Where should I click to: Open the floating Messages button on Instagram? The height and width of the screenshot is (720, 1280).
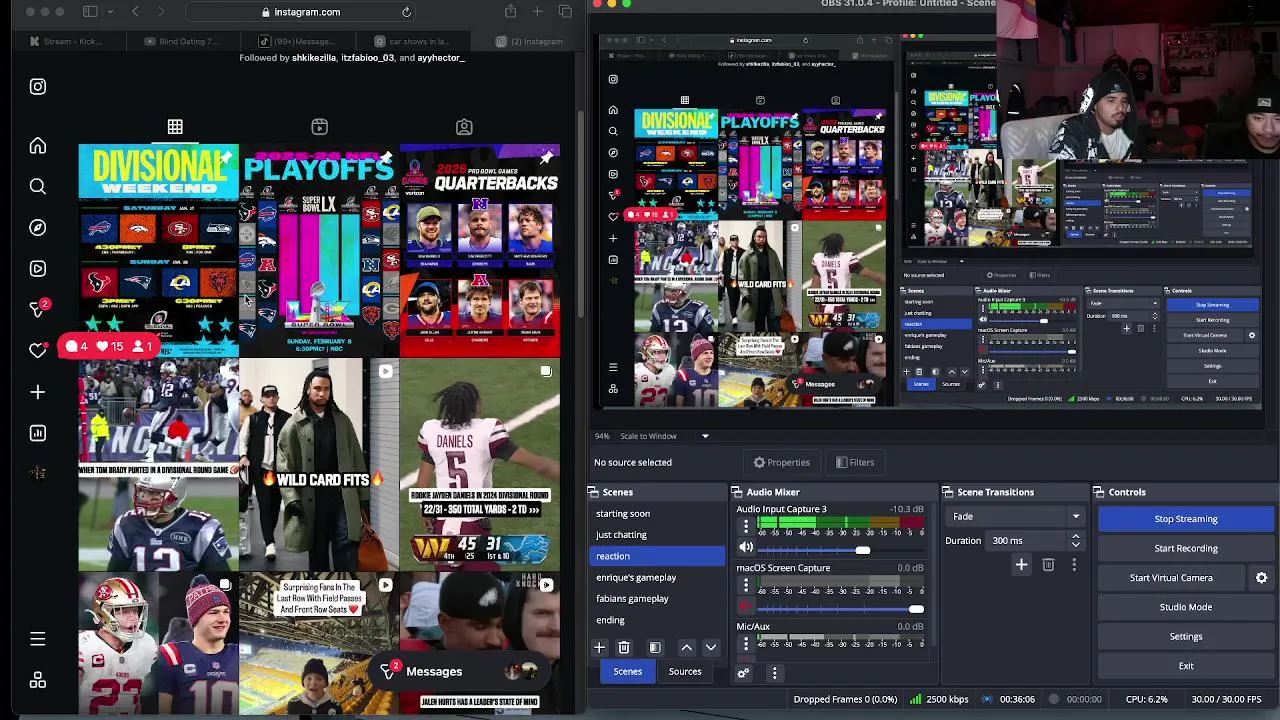click(x=460, y=672)
